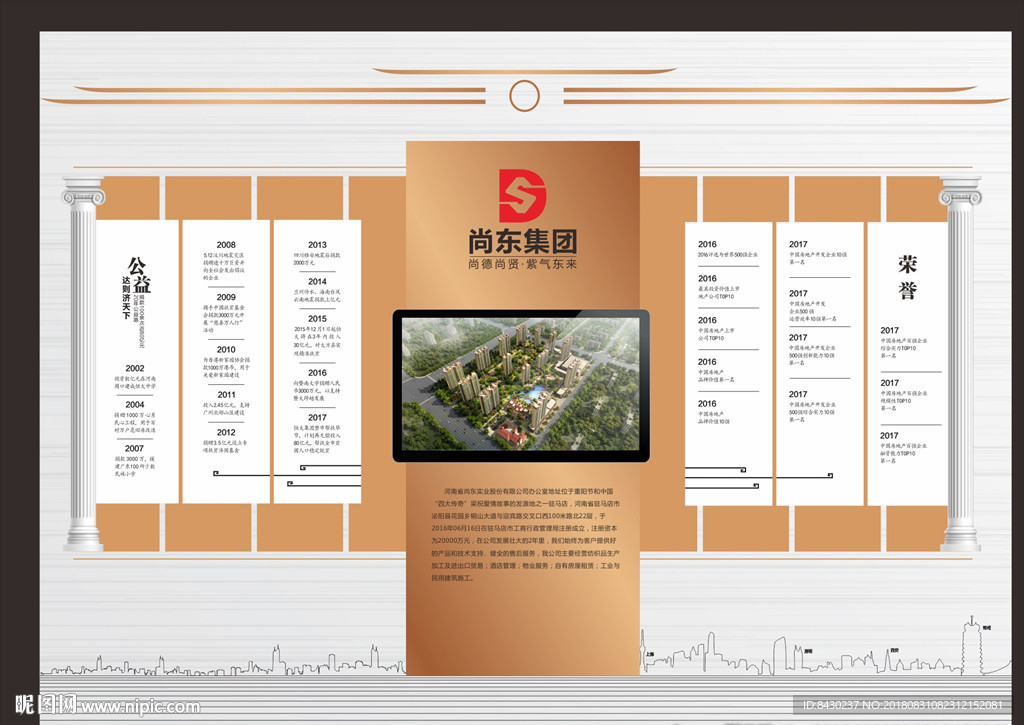Select the 2007 year heading

(x=134, y=449)
